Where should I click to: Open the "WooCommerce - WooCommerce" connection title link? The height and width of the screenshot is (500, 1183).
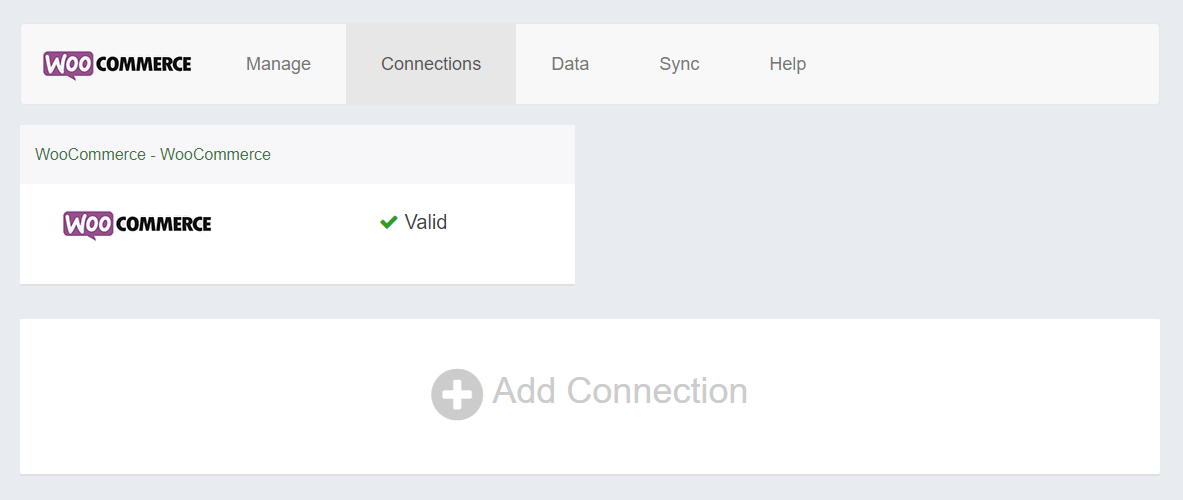tap(152, 155)
